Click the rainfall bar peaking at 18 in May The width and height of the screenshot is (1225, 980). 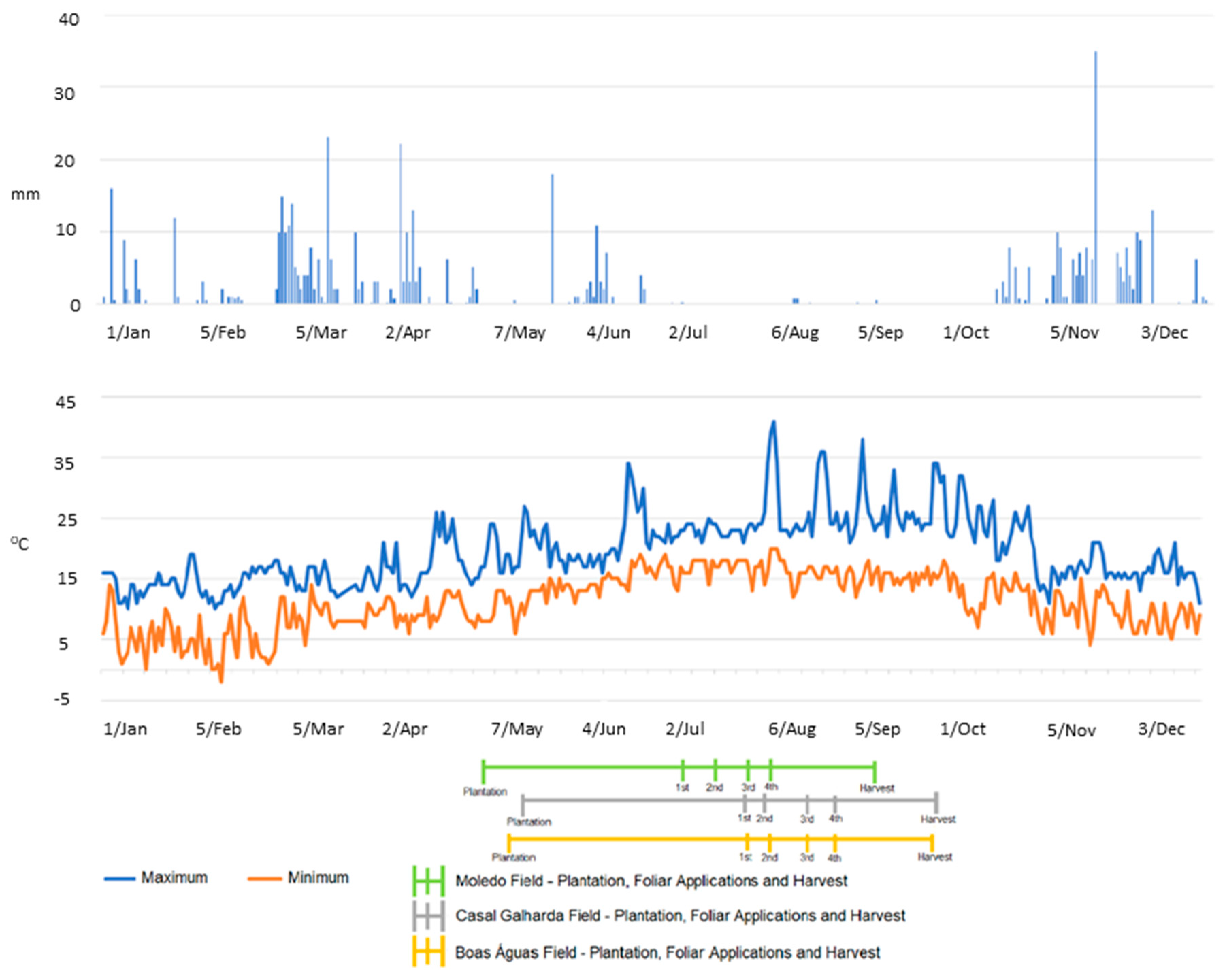(x=552, y=239)
